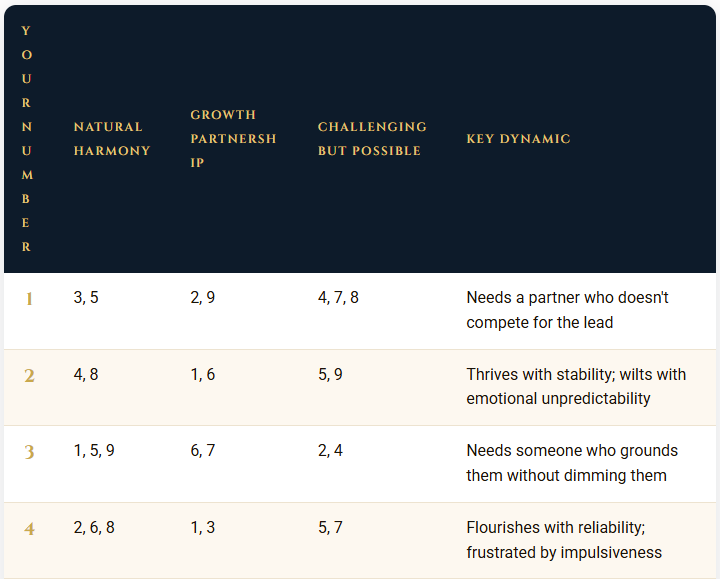Click 'Needs someone who grounds them' text
This screenshot has width=720, height=579.
tap(572, 463)
